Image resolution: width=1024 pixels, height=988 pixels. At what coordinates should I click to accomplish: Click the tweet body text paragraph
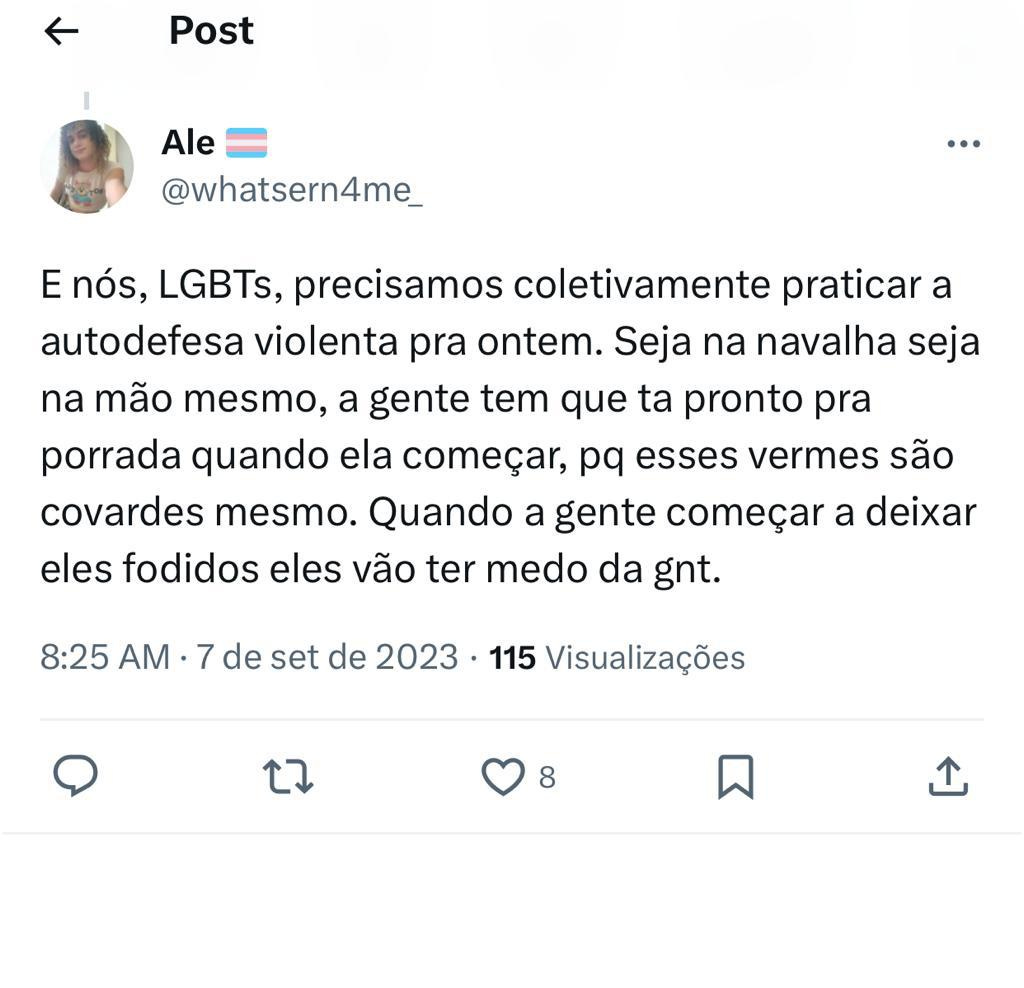point(510,426)
